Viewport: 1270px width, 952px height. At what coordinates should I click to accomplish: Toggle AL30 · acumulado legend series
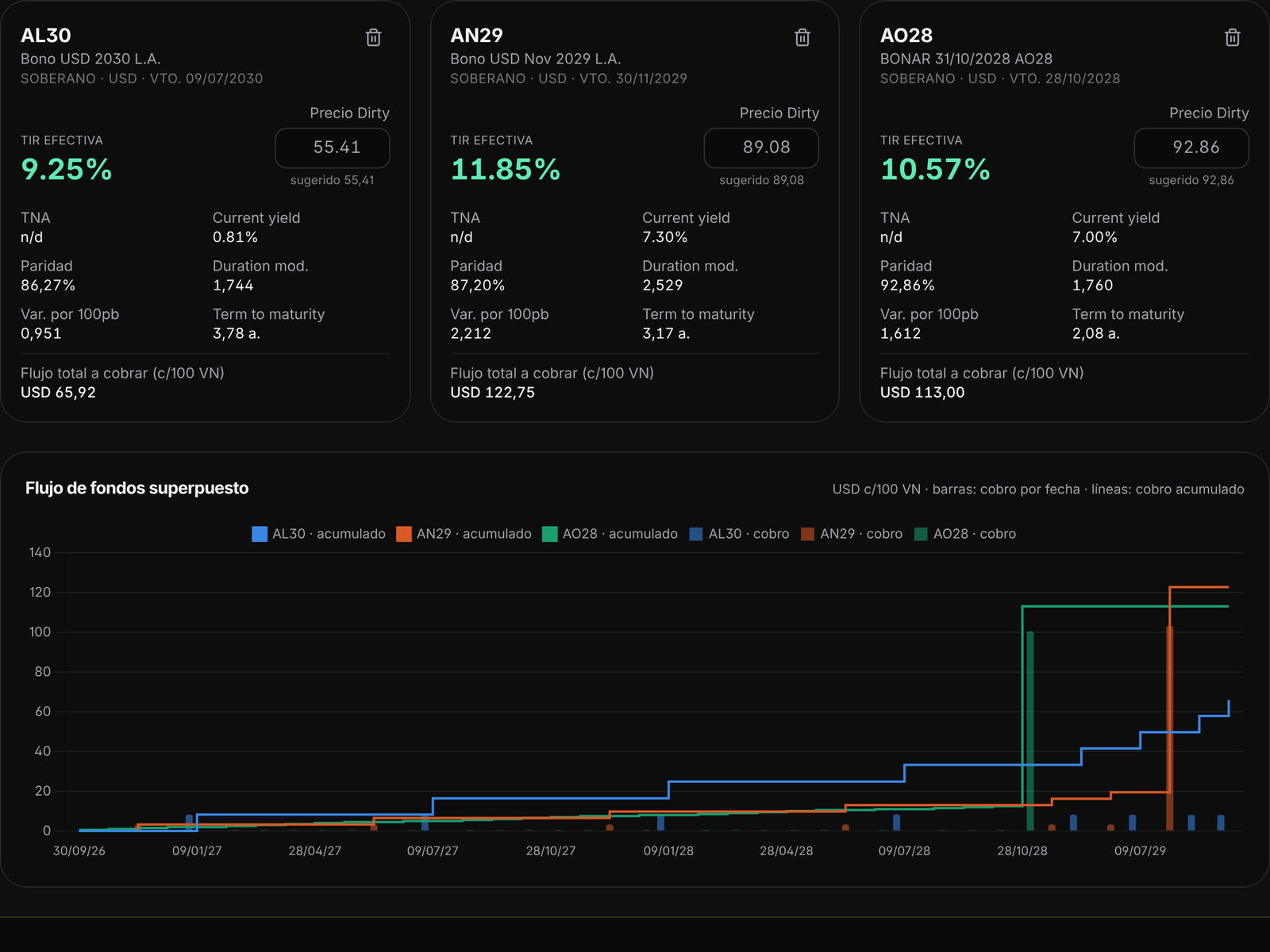coord(318,534)
